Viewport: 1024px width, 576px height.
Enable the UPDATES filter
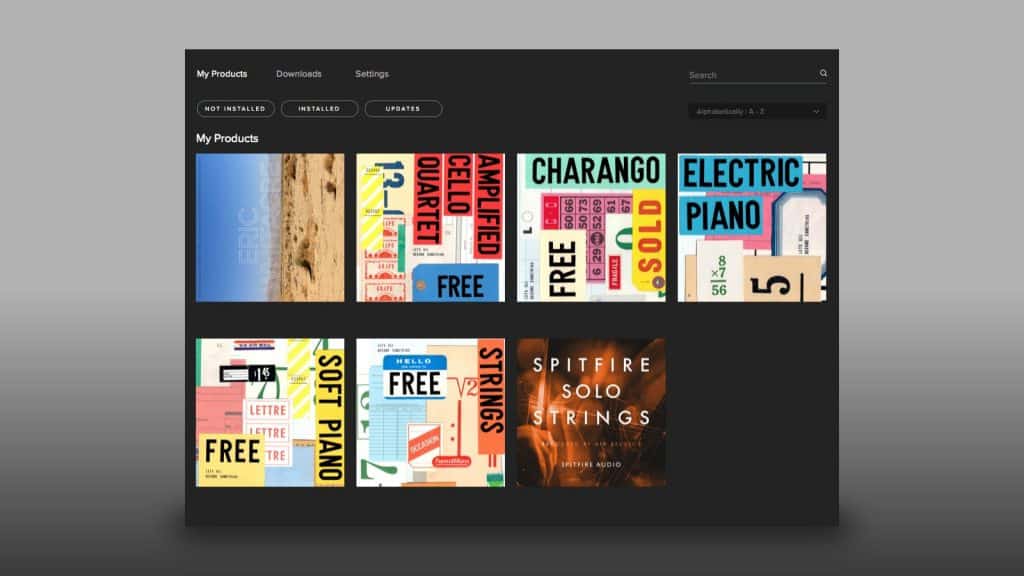click(403, 109)
